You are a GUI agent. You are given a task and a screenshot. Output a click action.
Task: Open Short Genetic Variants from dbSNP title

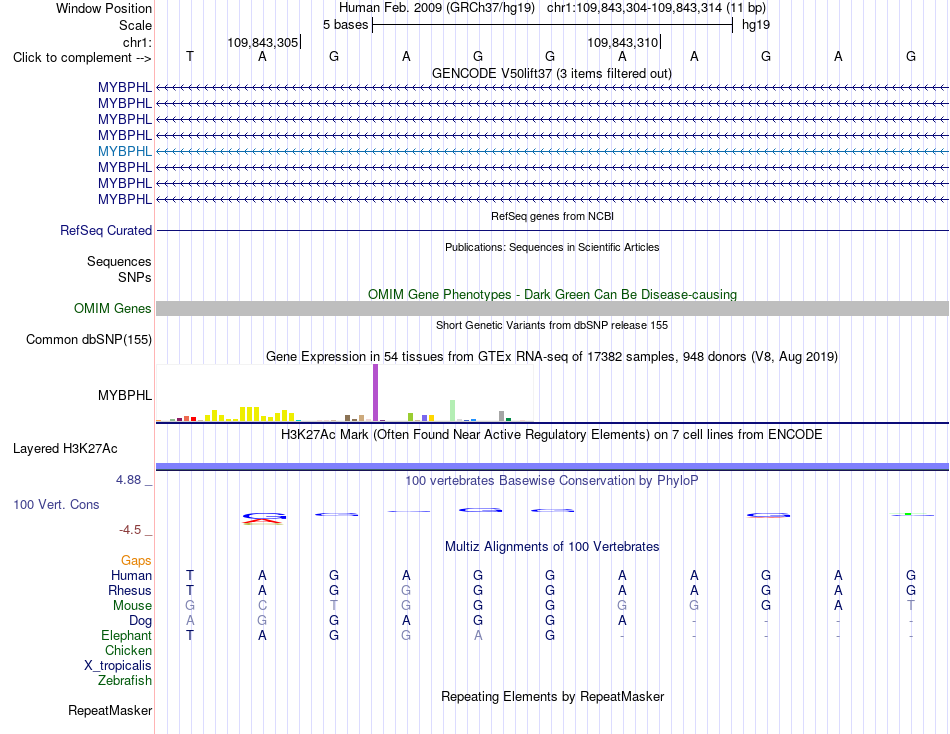point(552,325)
